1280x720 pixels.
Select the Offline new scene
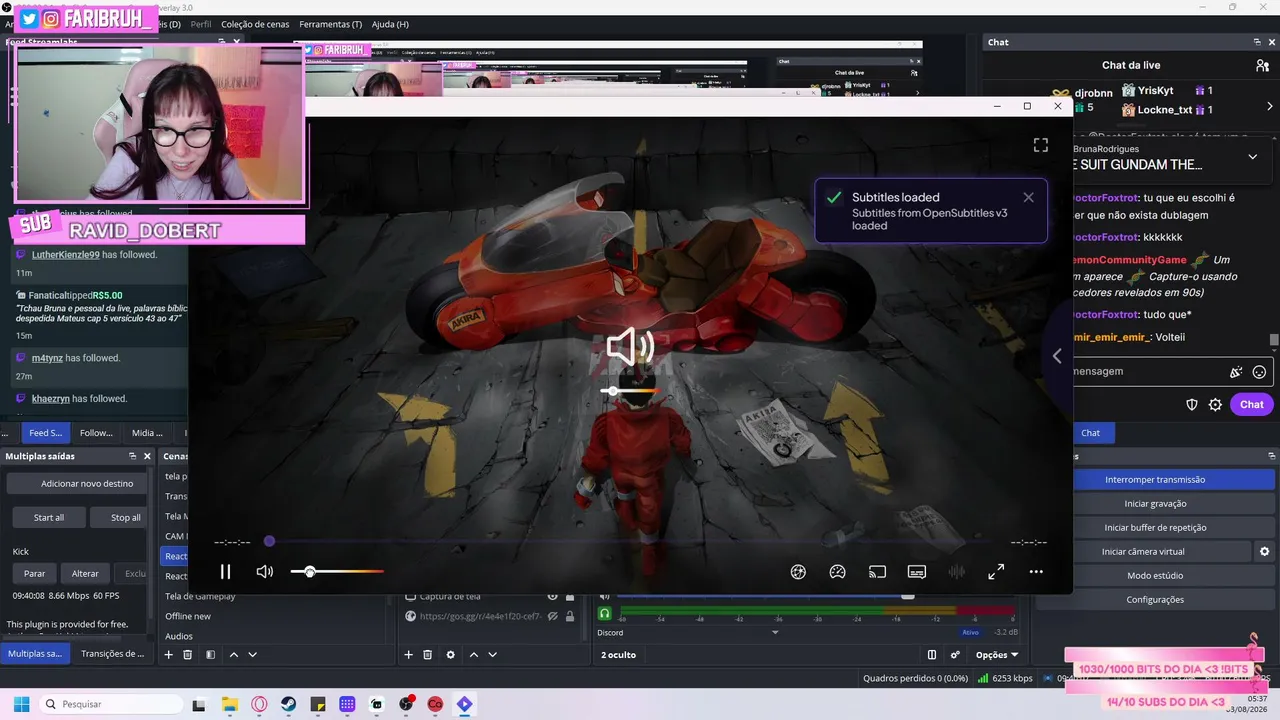tap(188, 616)
